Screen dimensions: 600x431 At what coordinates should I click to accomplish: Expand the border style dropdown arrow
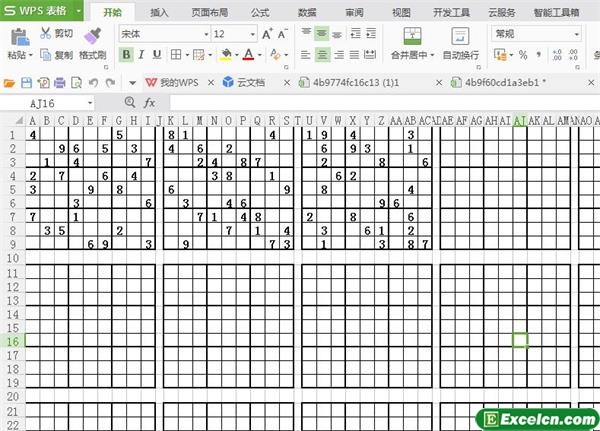tap(187, 55)
